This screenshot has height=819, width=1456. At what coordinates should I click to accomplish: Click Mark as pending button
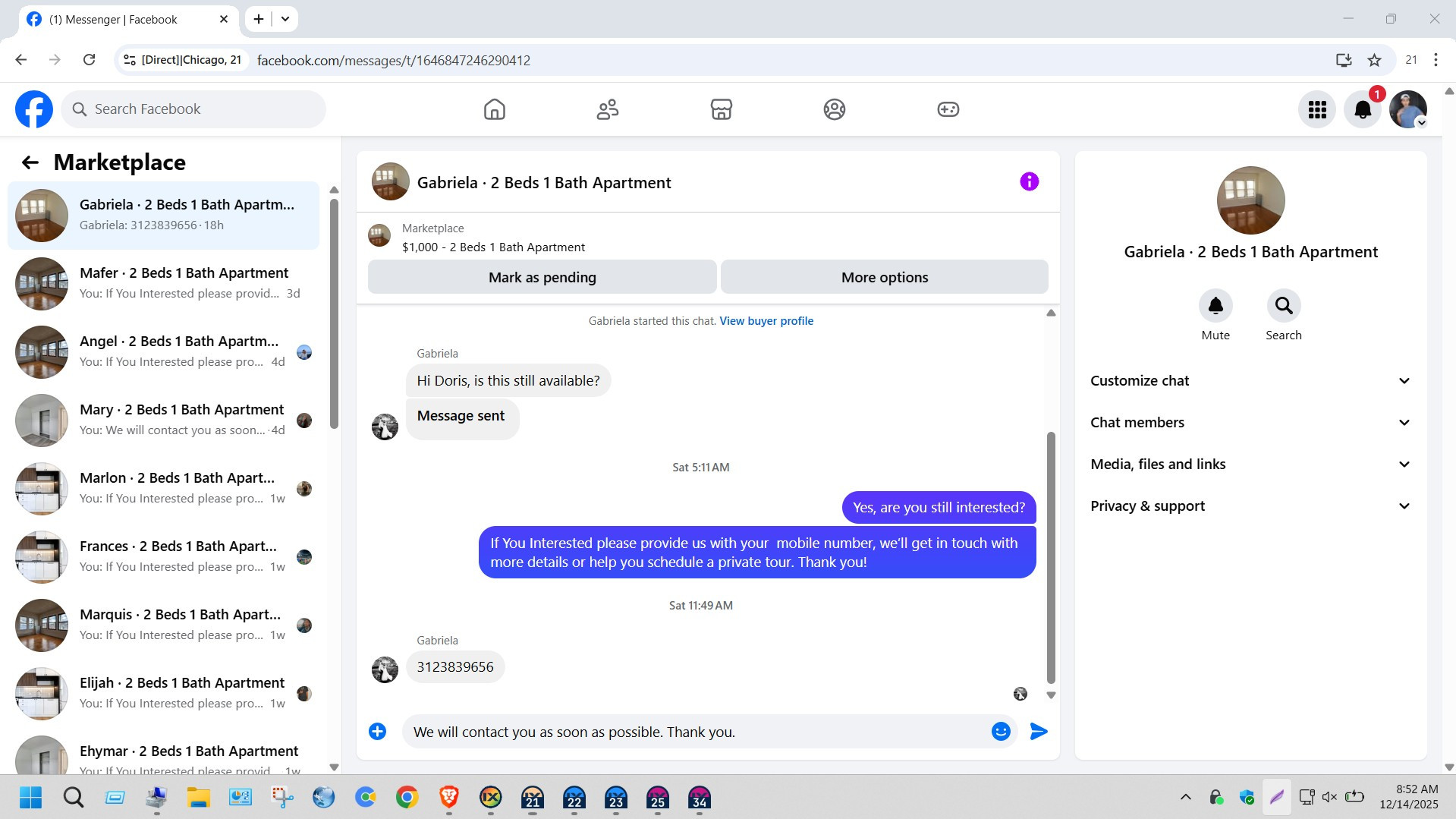(542, 277)
